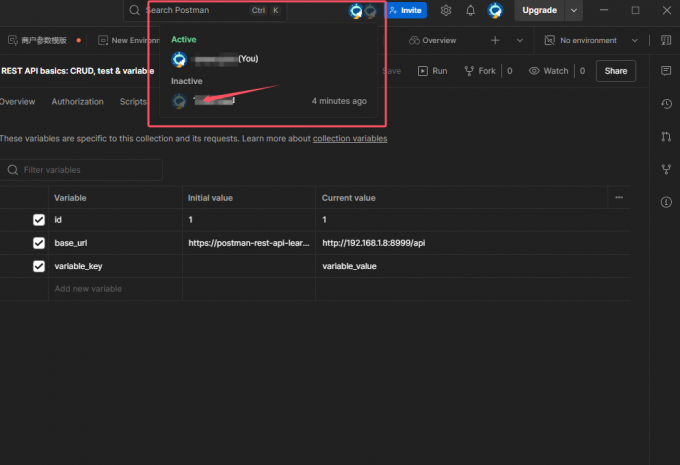Click the active user avatar in the popup
The height and width of the screenshot is (465, 680).
pos(179,59)
